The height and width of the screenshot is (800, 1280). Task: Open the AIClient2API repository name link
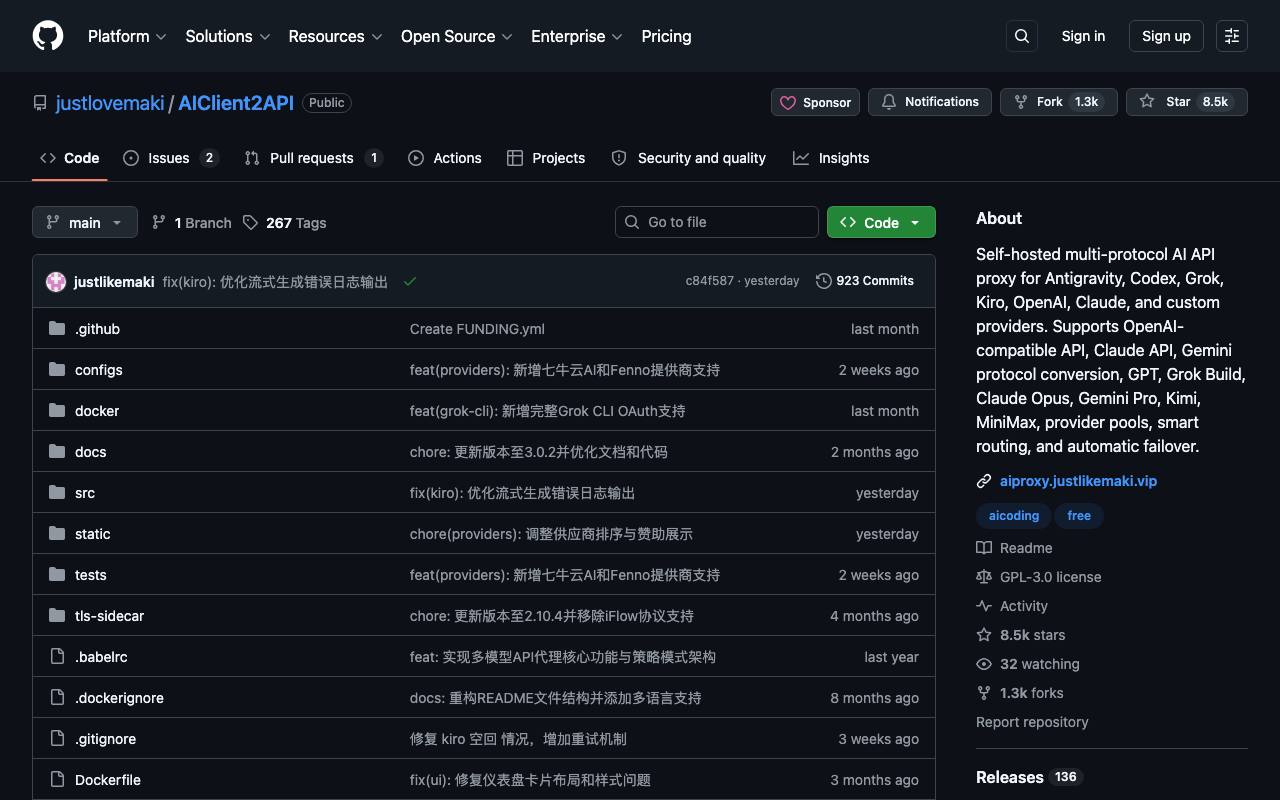(236, 103)
